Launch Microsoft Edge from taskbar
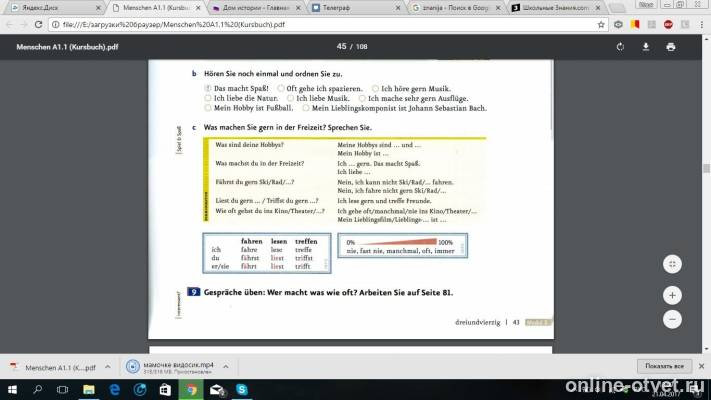 (114, 390)
